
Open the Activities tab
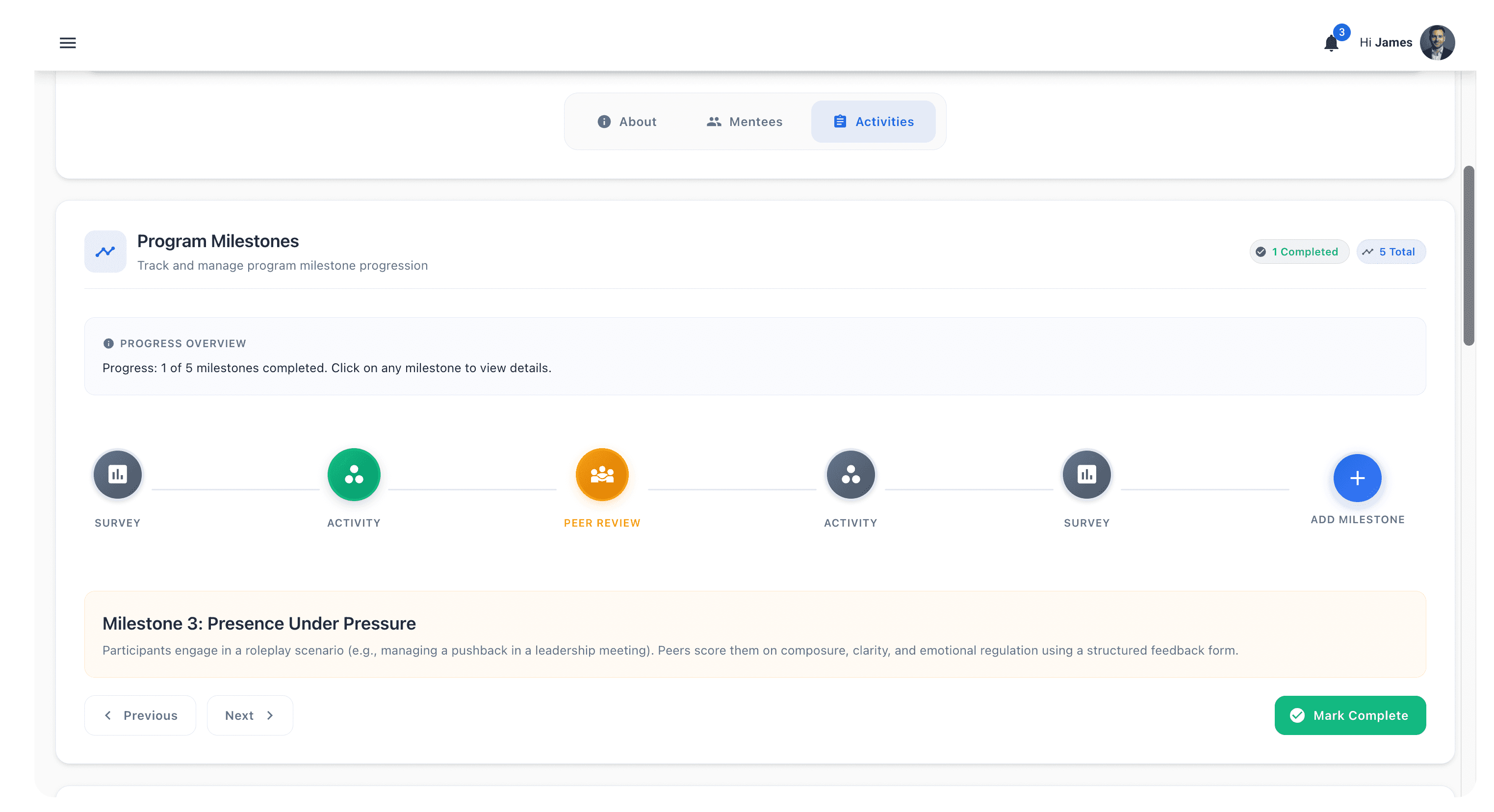point(874,122)
